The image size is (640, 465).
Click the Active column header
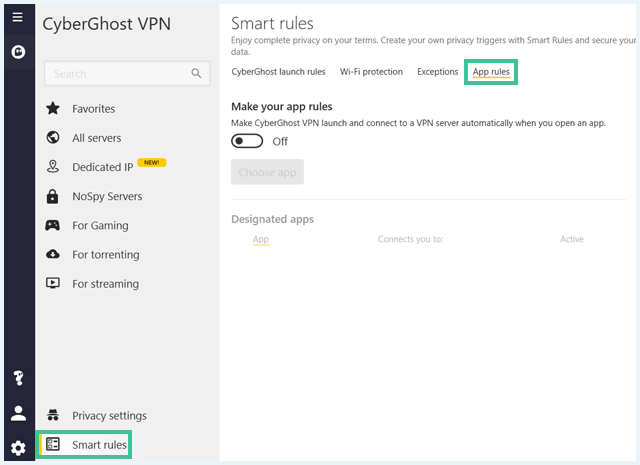571,239
